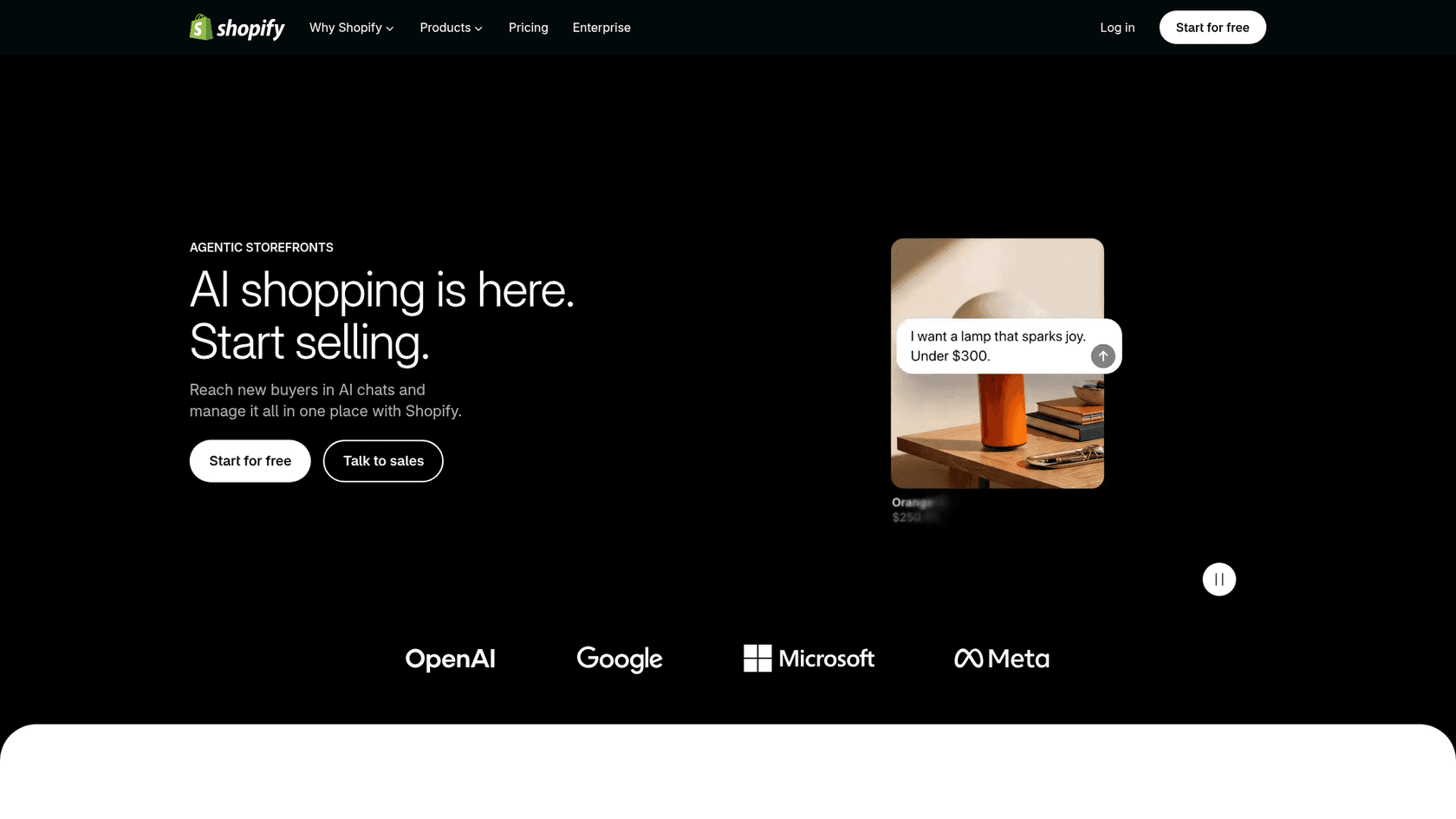
Task: Click Start for free in the header
Action: click(1212, 28)
